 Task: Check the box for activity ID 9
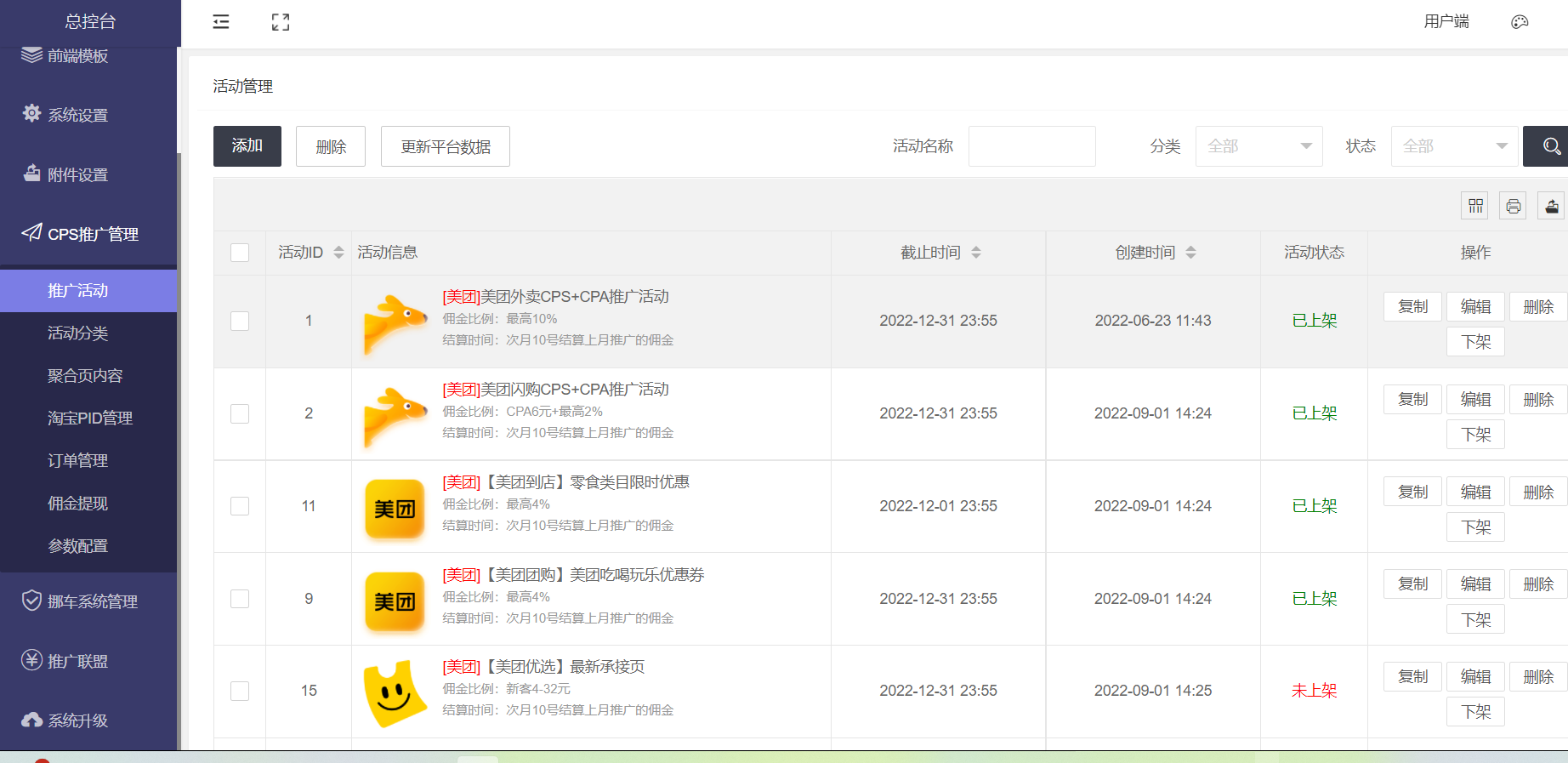tap(240, 599)
